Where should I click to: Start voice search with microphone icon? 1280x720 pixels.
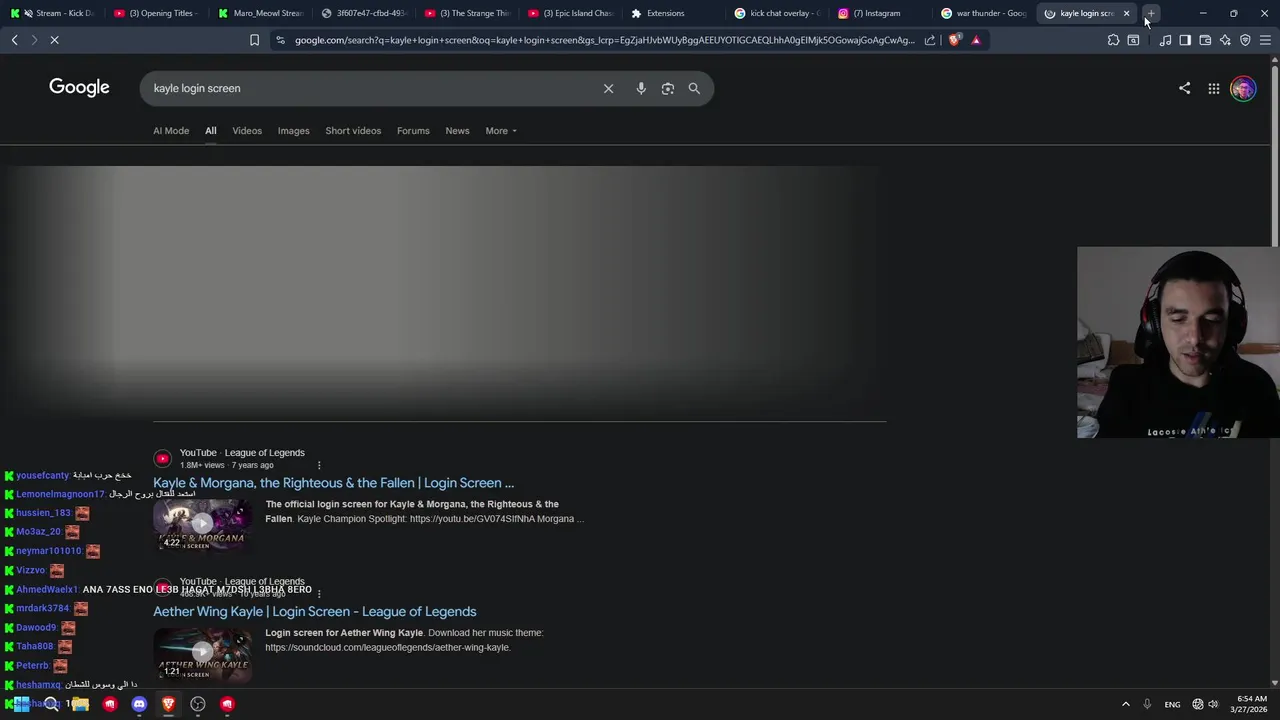tap(641, 88)
